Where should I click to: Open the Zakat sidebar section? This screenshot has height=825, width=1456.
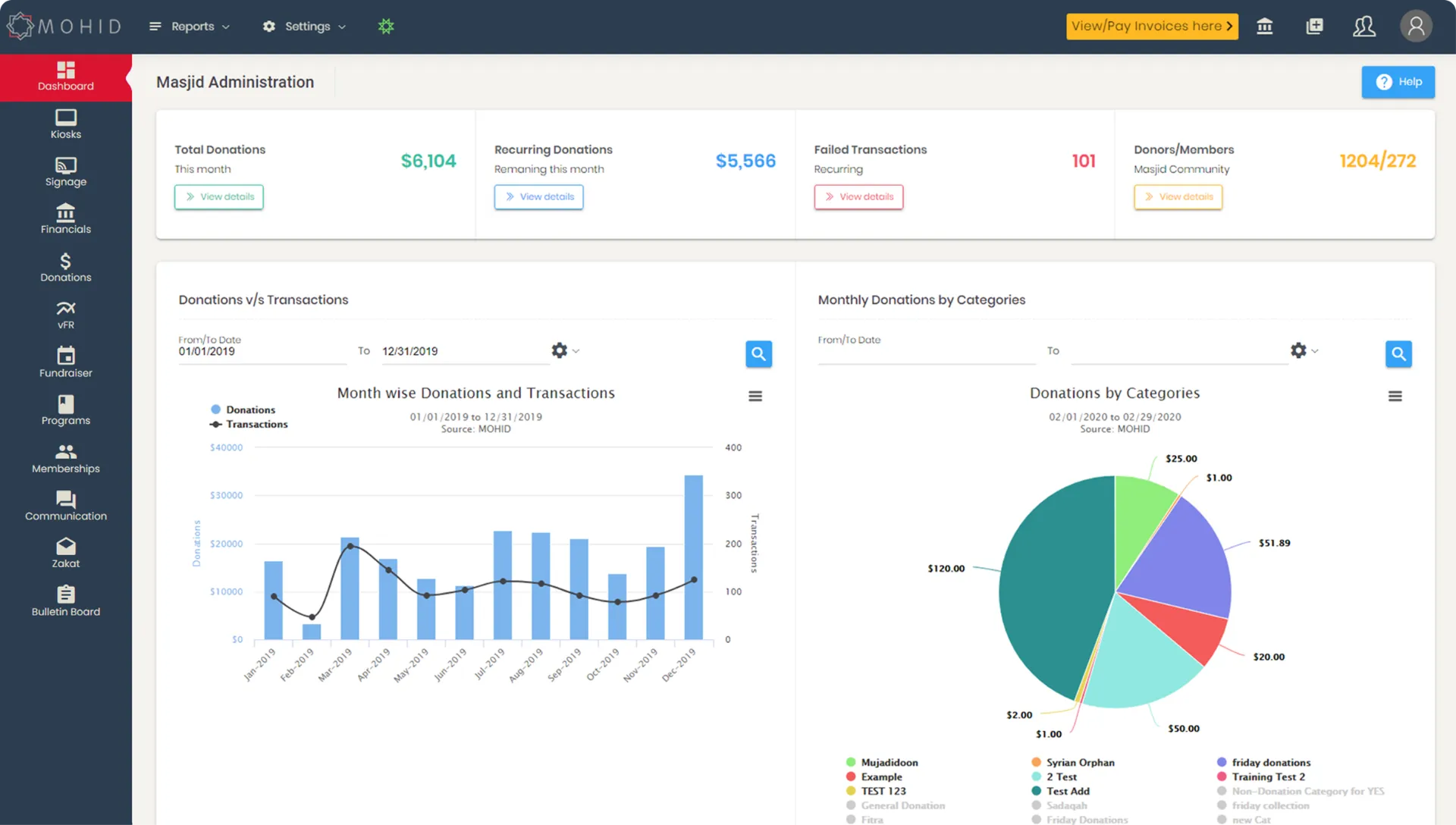click(x=66, y=554)
